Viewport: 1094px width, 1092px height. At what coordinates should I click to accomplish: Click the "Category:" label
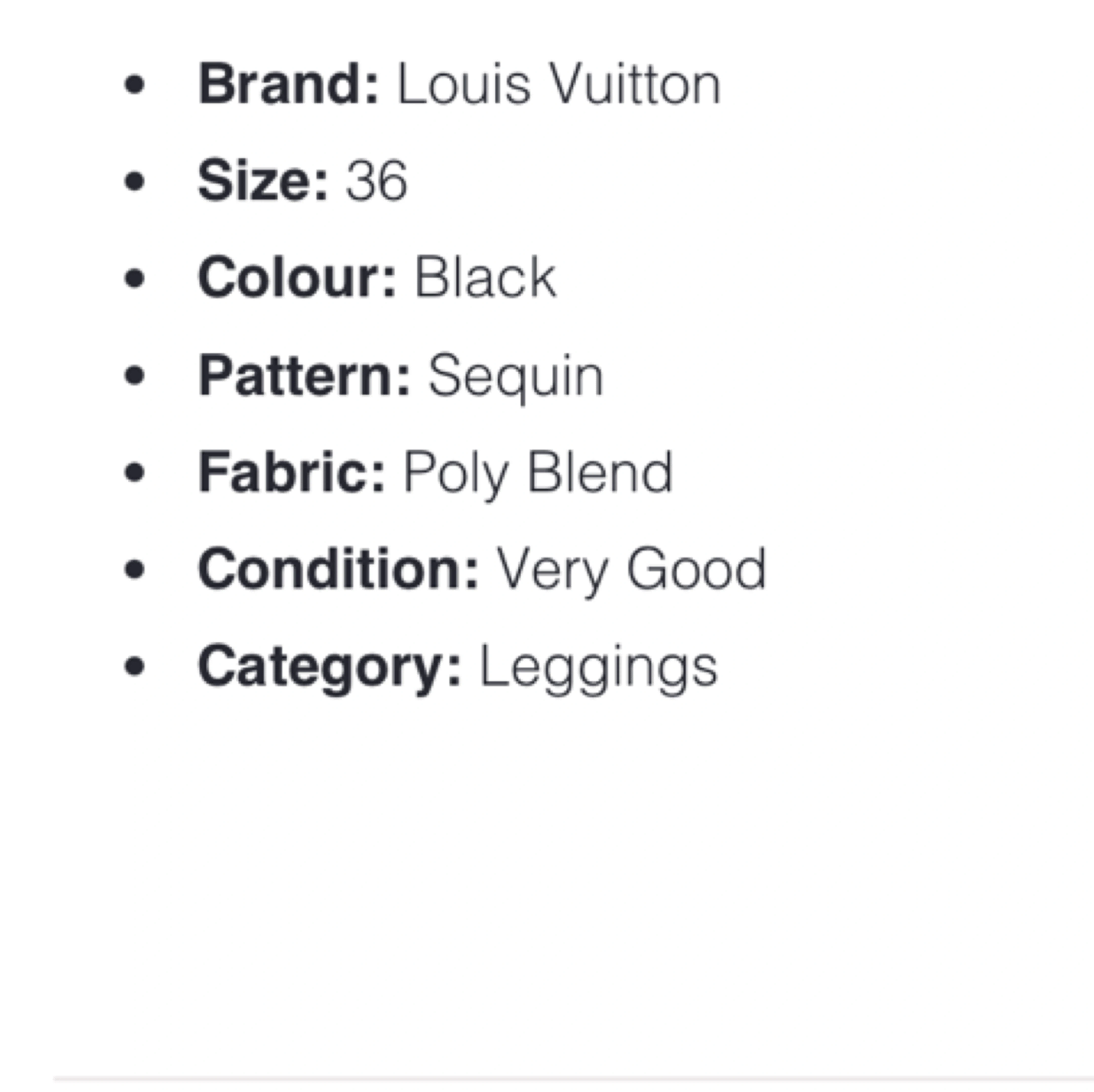click(329, 667)
